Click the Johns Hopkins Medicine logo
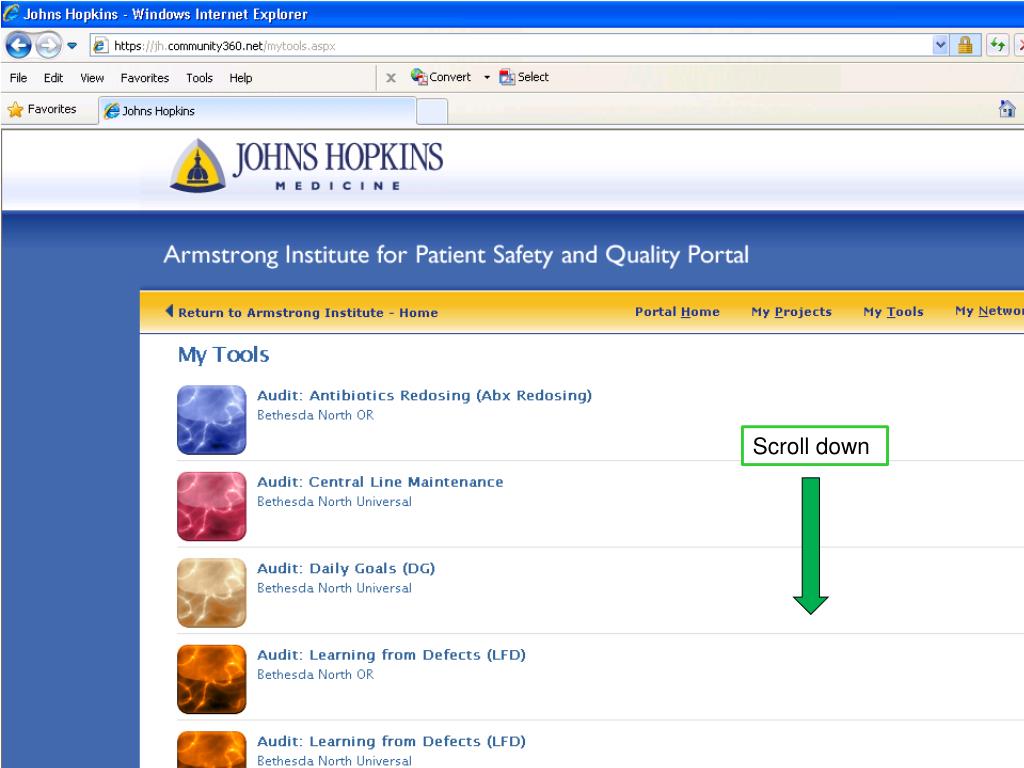The height and width of the screenshot is (768, 1024). (306, 166)
